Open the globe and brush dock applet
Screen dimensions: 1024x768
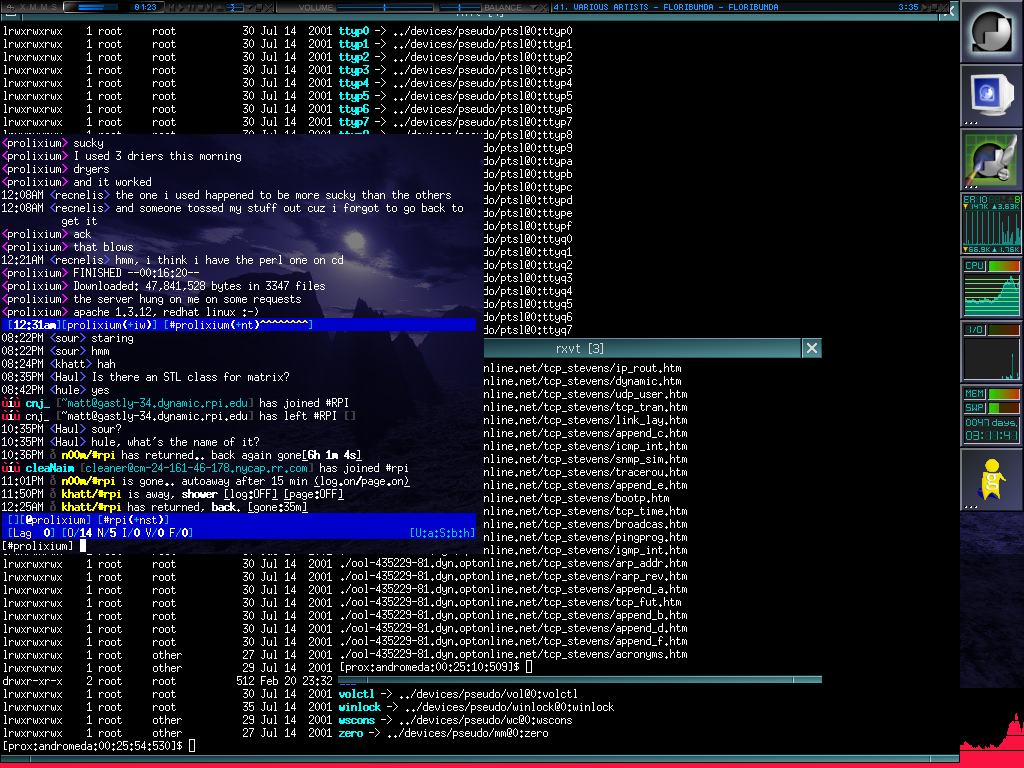991,159
